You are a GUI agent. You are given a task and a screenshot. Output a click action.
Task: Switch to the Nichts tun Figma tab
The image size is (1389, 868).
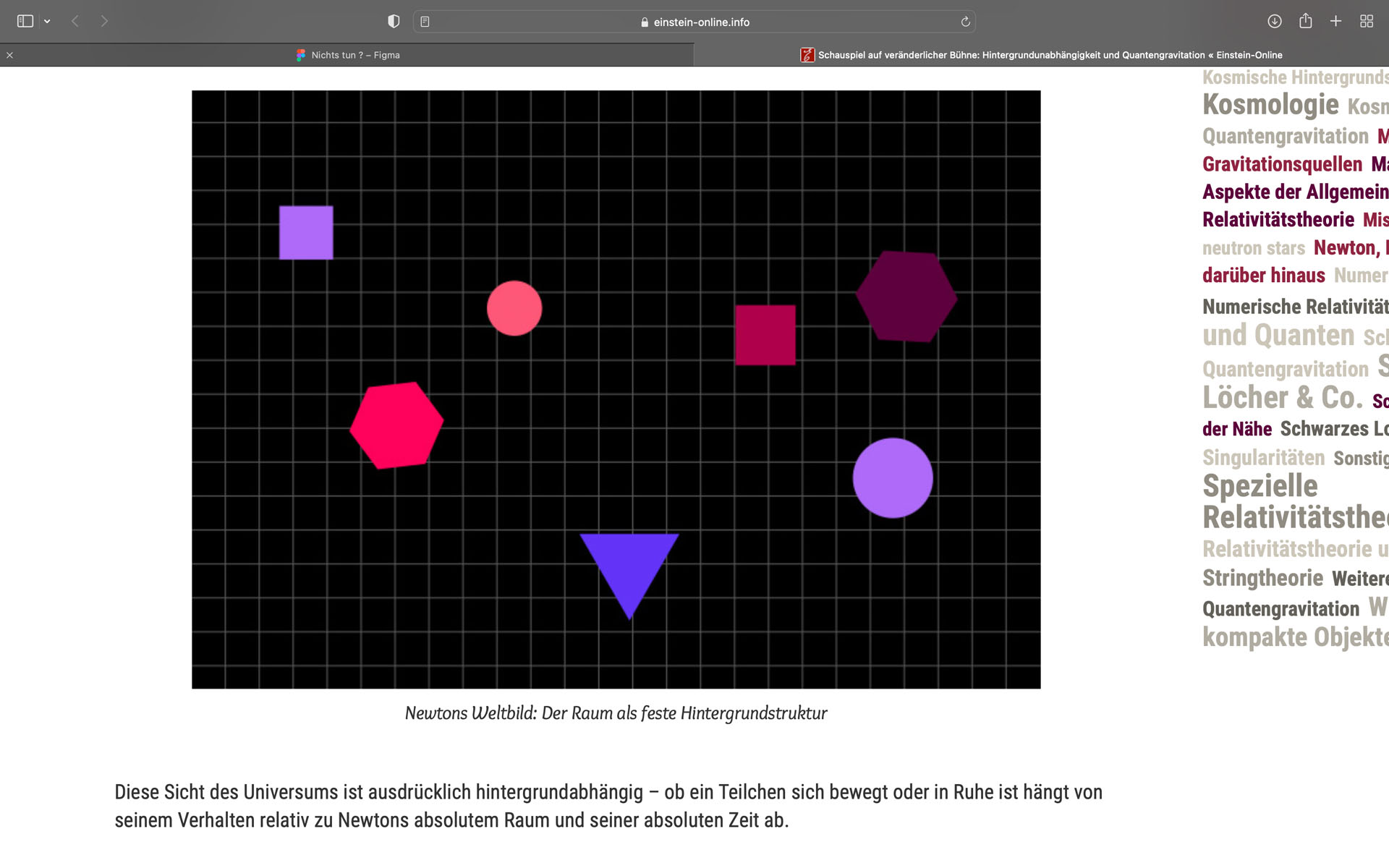347,55
